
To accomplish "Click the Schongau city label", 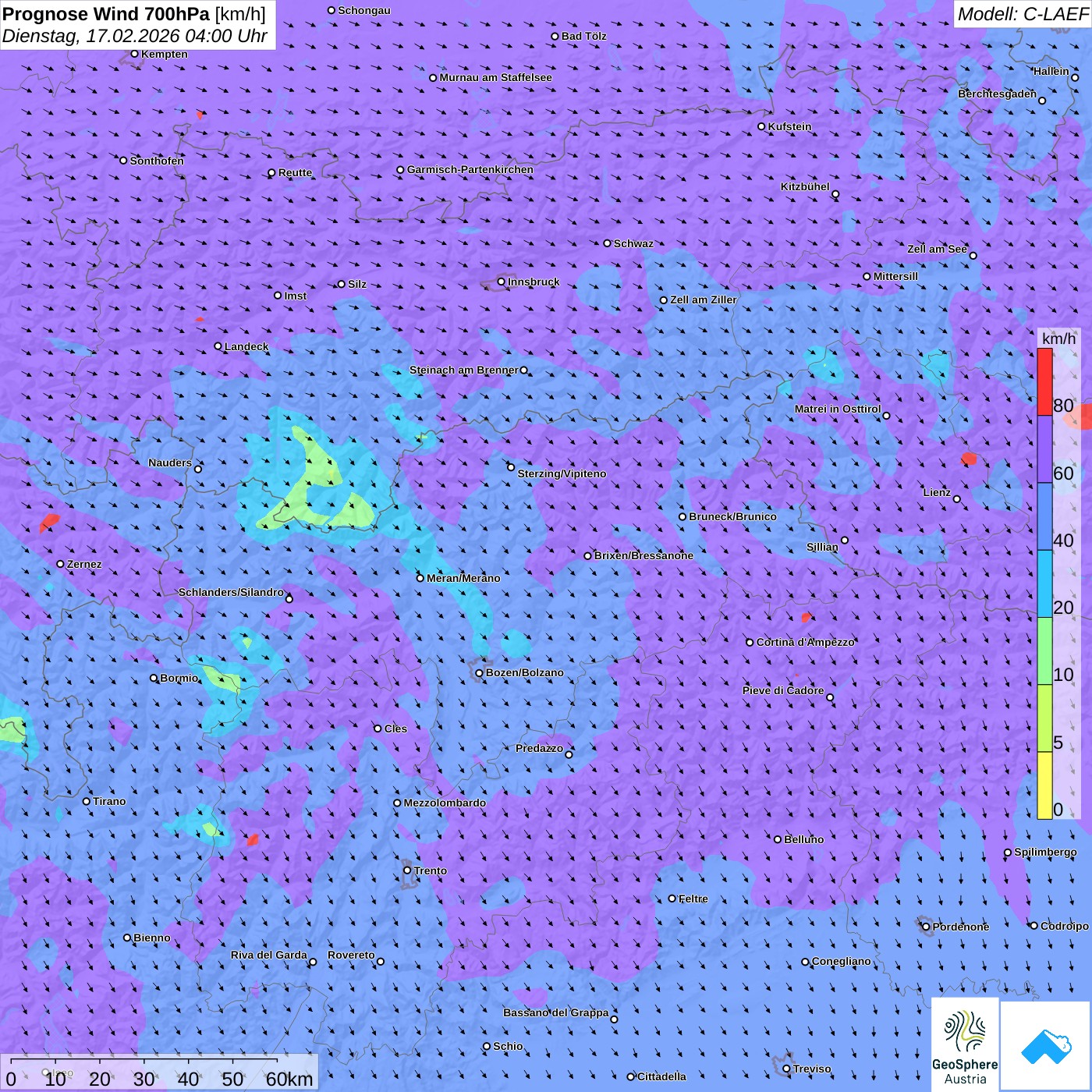I will [x=363, y=10].
